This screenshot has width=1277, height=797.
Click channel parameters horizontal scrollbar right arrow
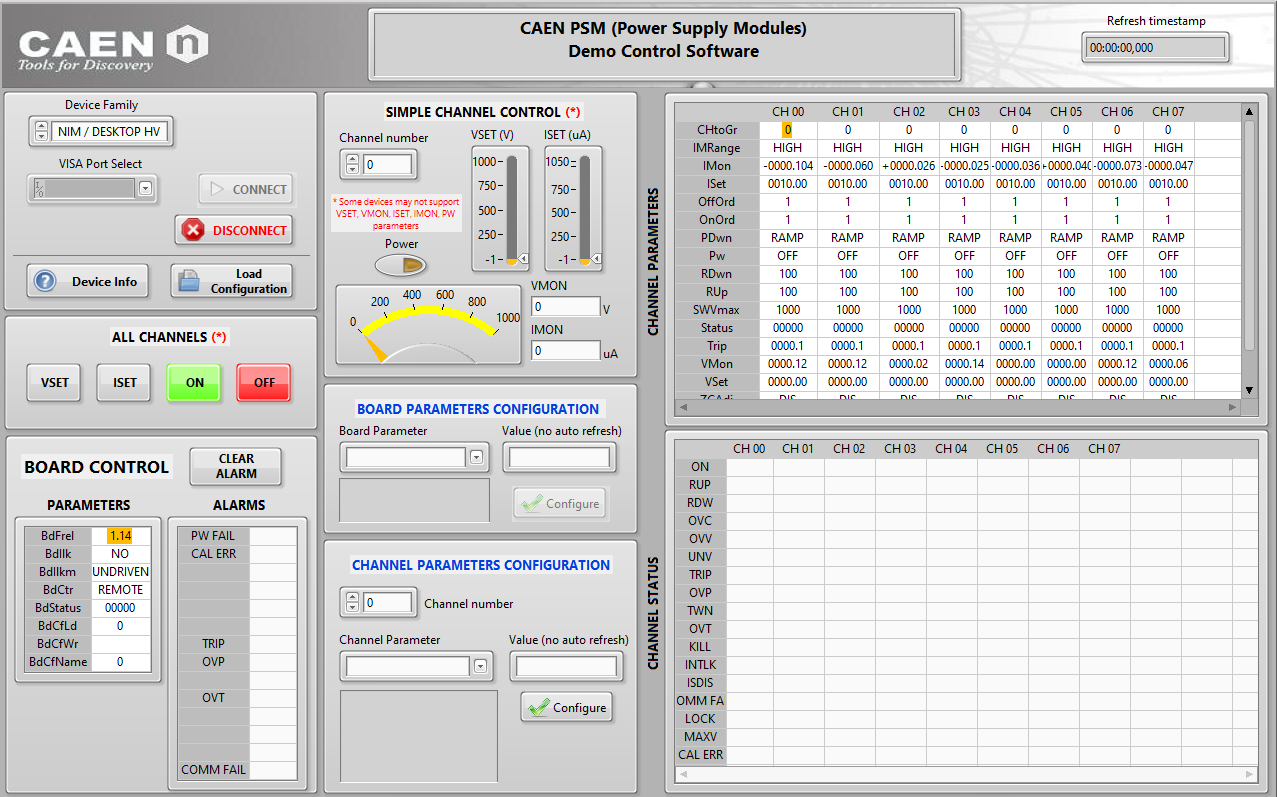click(1233, 408)
